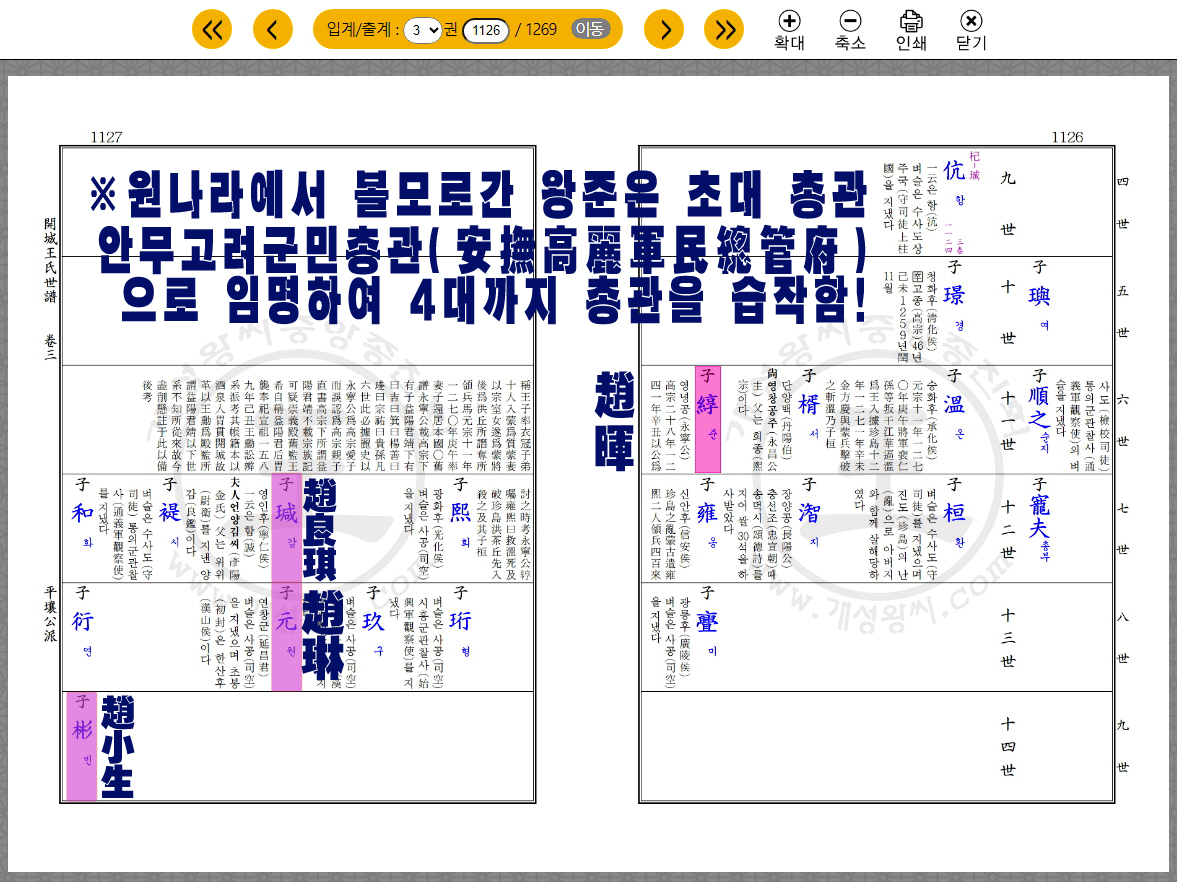This screenshot has height=882, width=1177.
Task: Jump to the last page with double-right arrows
Action: coord(724,30)
